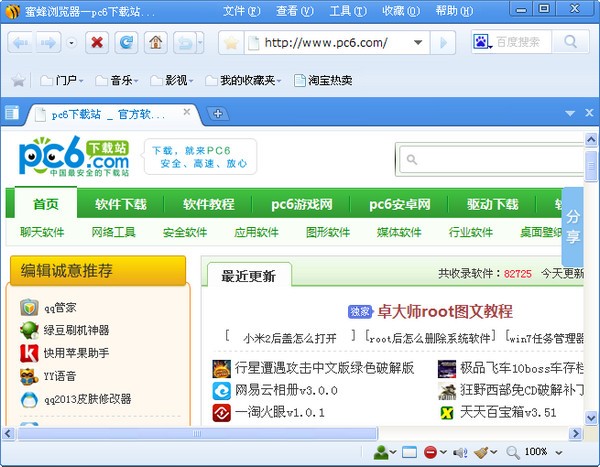The image size is (600, 467).
Task: Click the 聊天软件 category link
Action: pos(42,232)
